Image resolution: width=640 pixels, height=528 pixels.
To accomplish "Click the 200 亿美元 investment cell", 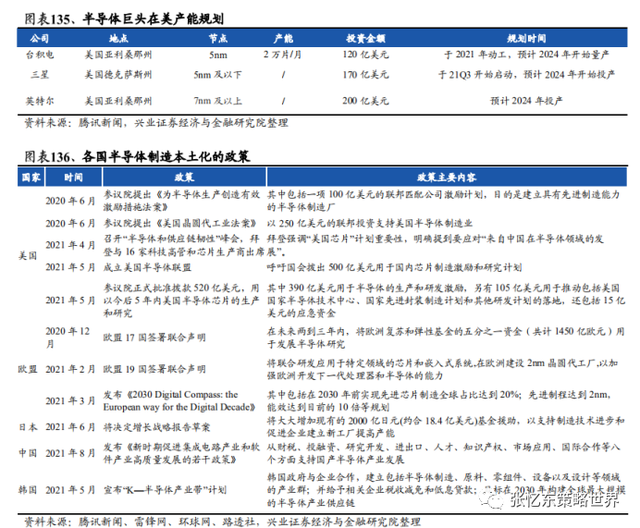I will [x=365, y=101].
